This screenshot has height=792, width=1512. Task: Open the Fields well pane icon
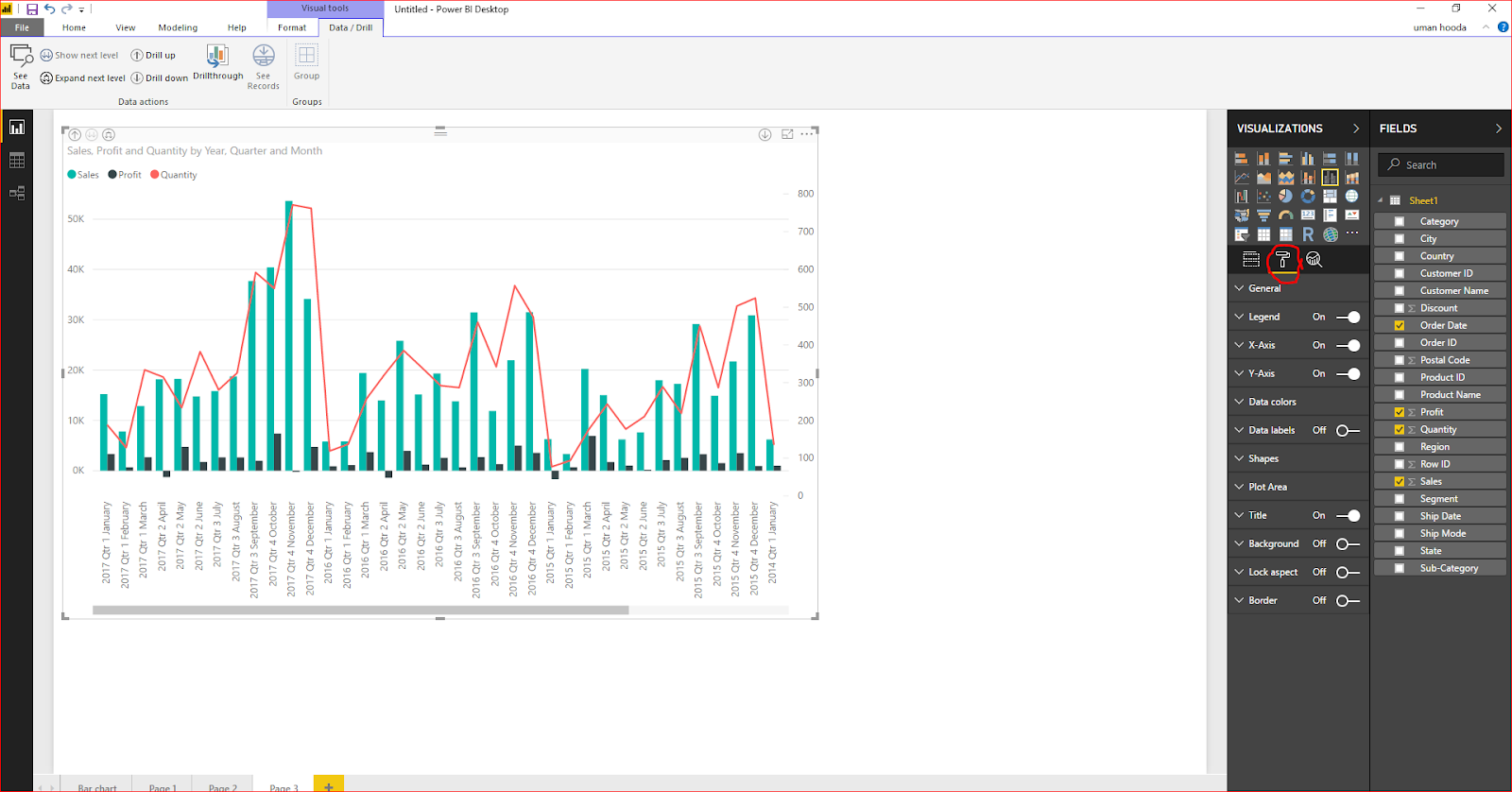click(x=1251, y=259)
